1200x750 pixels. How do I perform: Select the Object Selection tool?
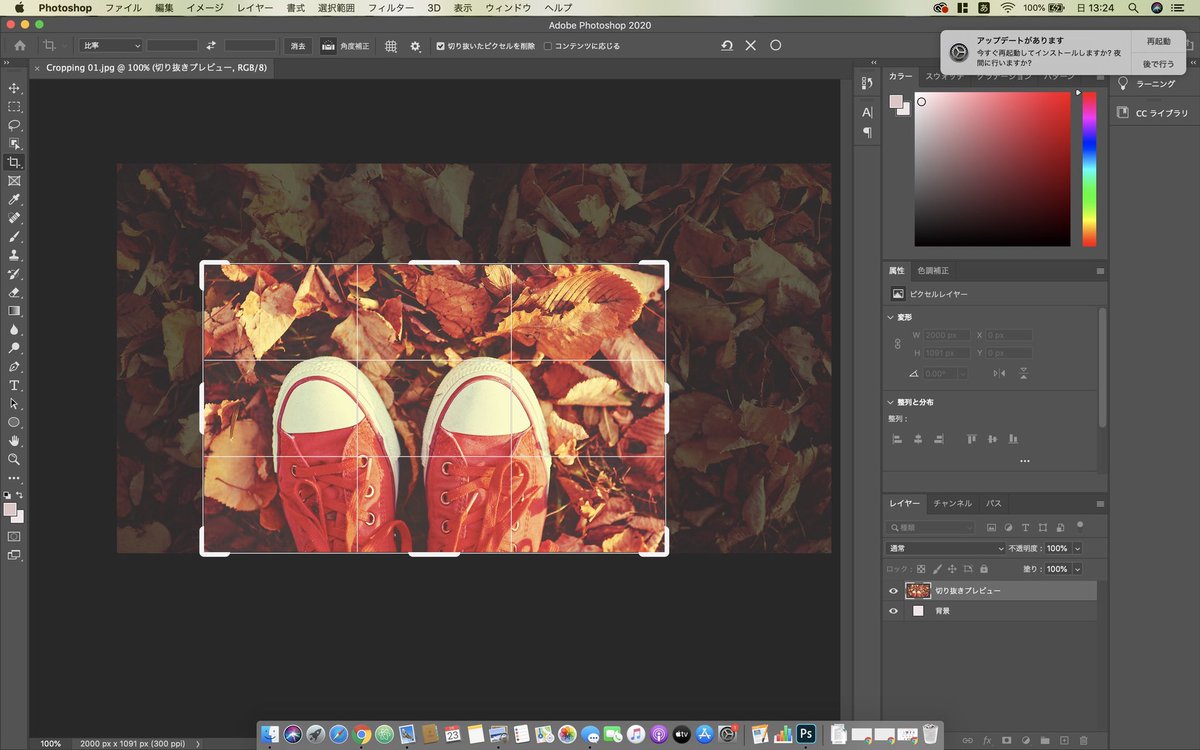tap(14, 144)
